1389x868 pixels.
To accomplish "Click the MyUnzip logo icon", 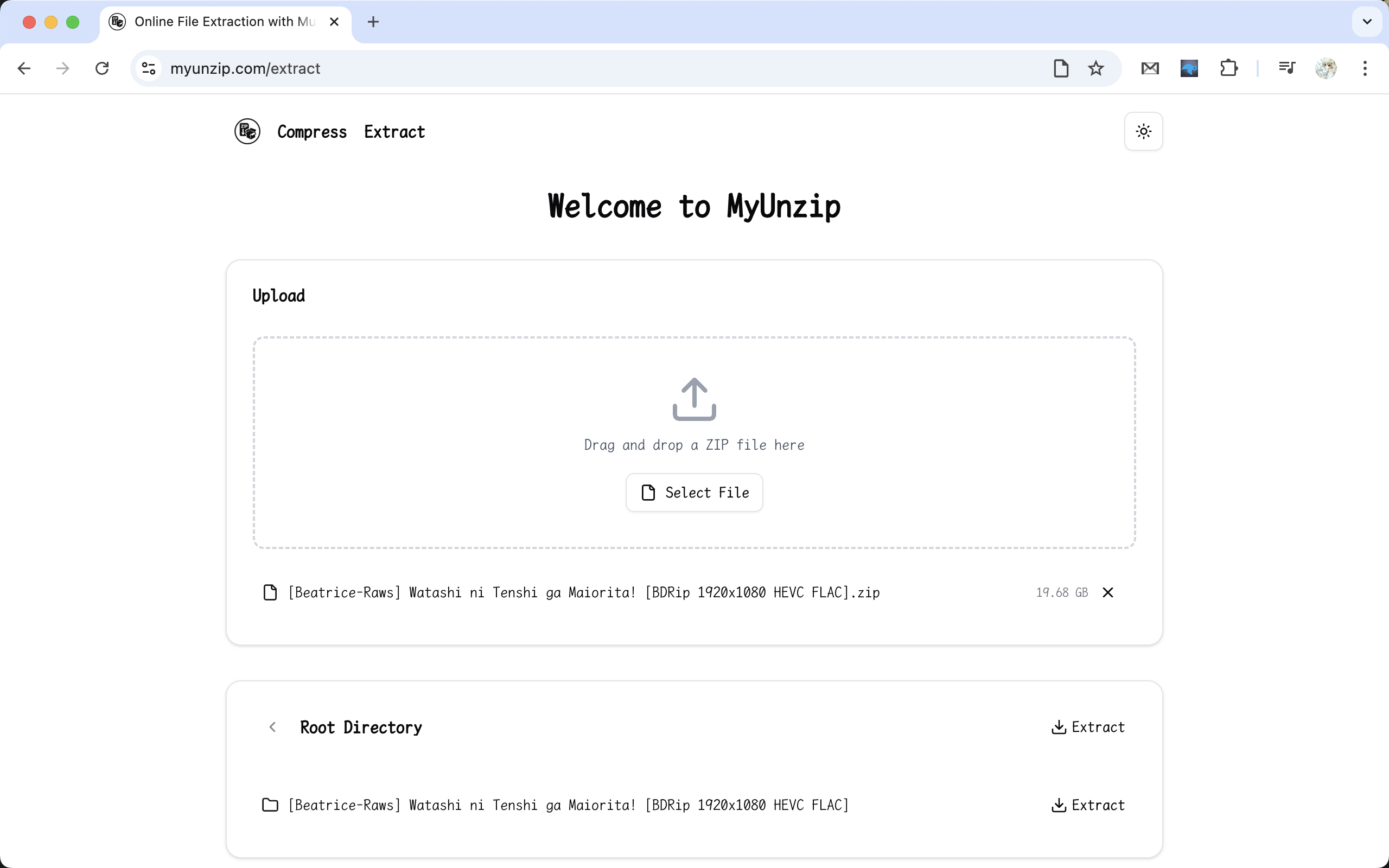I will (x=247, y=131).
